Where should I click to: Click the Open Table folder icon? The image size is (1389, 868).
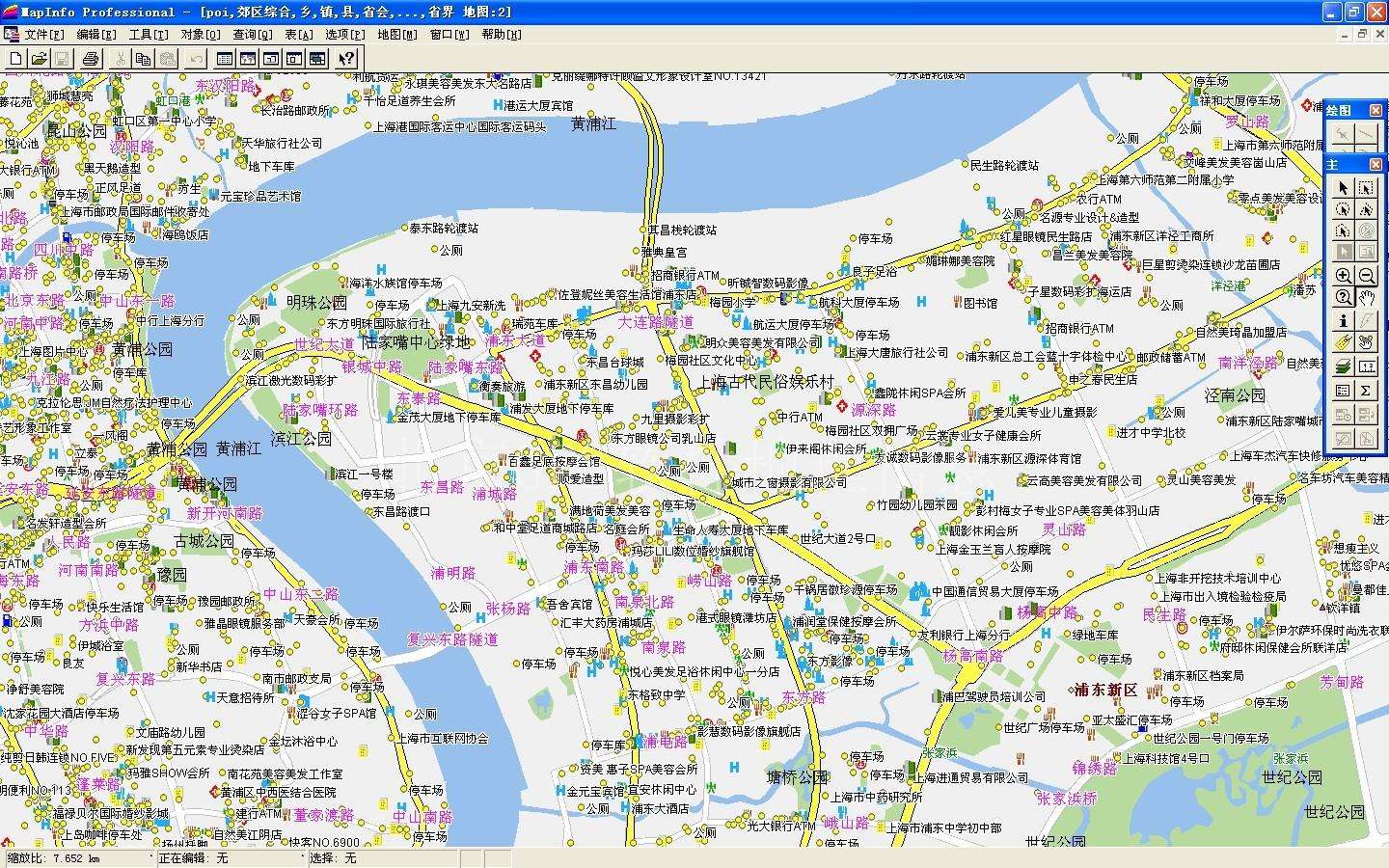click(x=40, y=59)
